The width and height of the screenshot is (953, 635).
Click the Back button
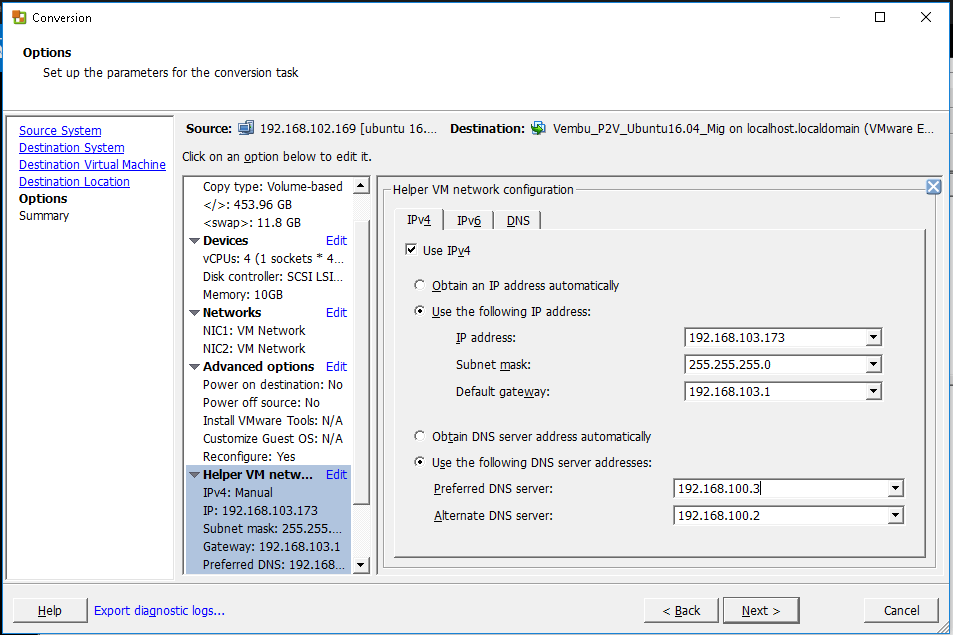click(x=681, y=611)
